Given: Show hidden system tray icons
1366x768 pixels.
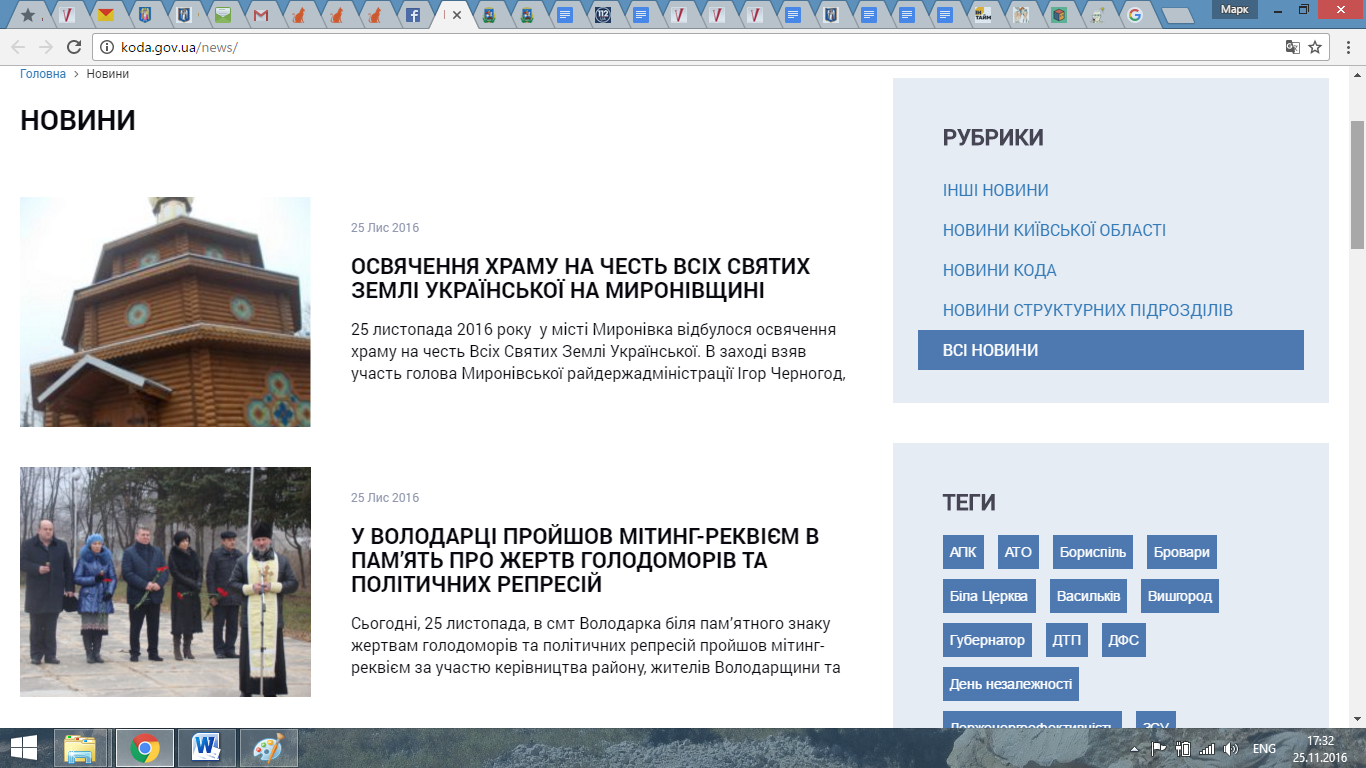Looking at the screenshot, I should (1134, 749).
